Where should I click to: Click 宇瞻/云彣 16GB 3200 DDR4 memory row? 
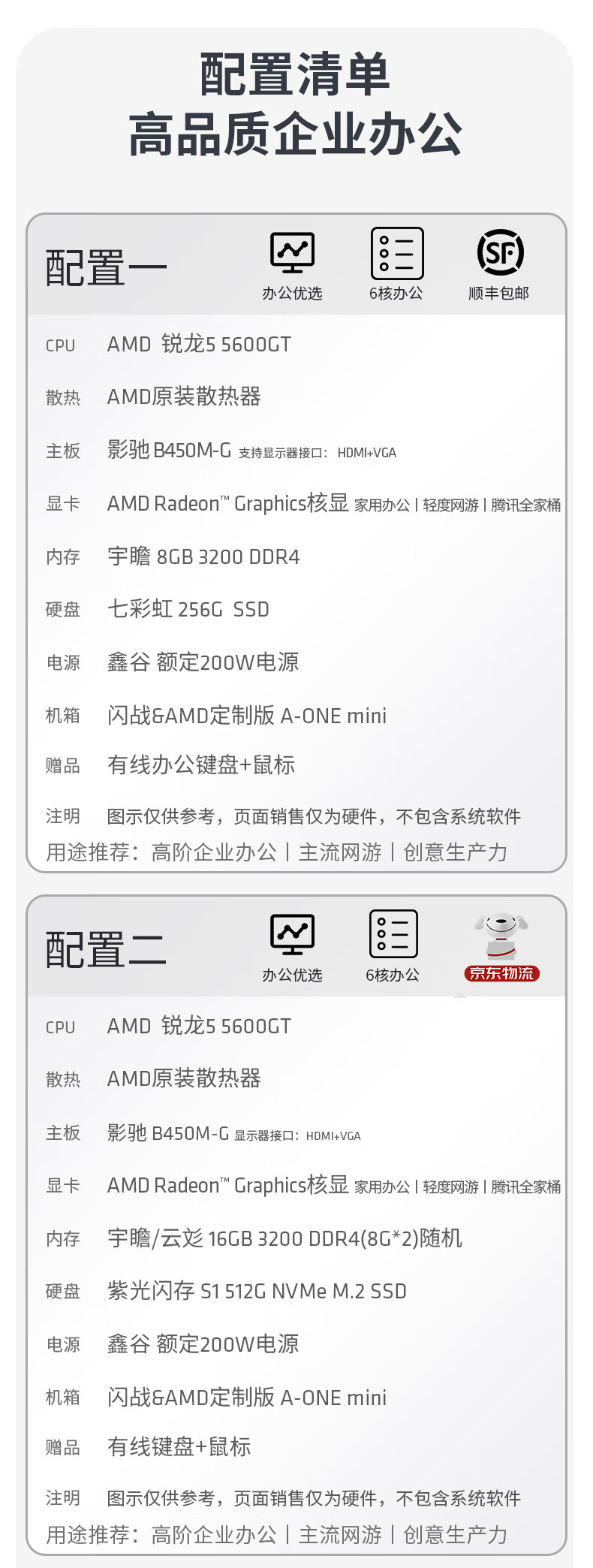296,1238
